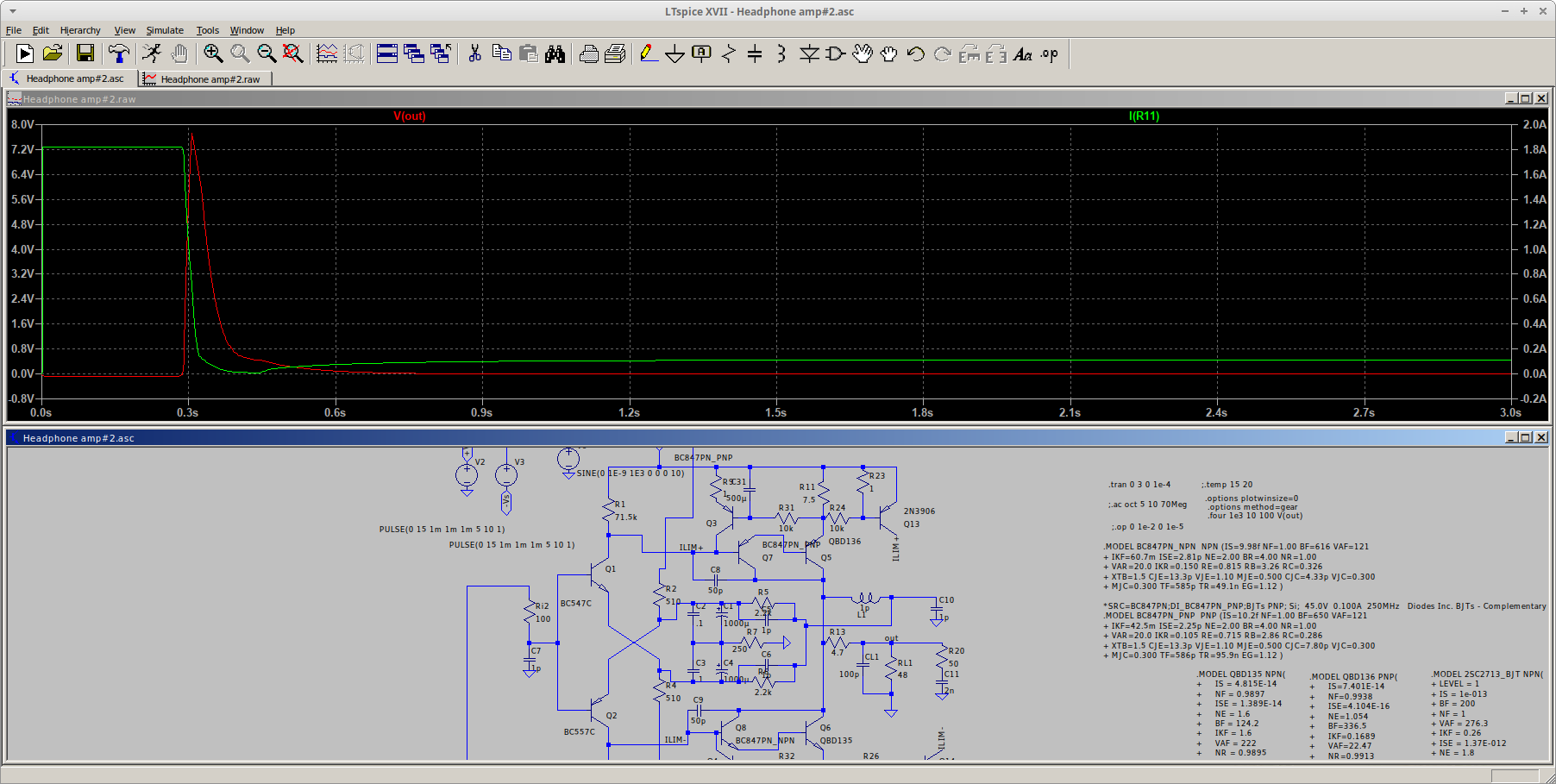
Task: Click the '.MODEL QBD135 NPN(' text
Action: (x=1241, y=674)
